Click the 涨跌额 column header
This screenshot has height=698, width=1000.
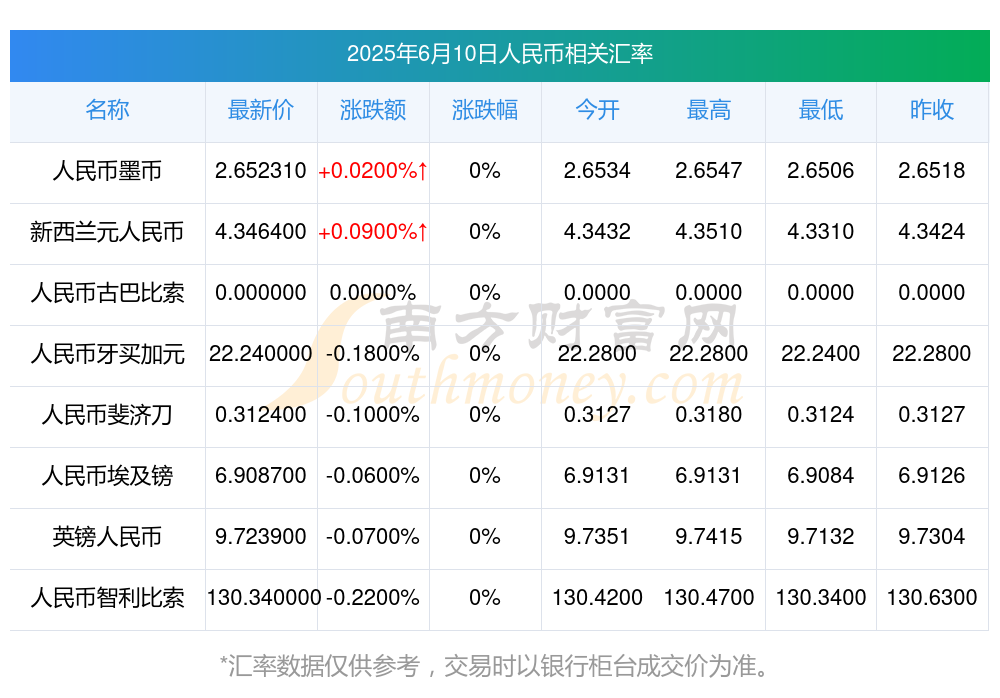coord(373,110)
